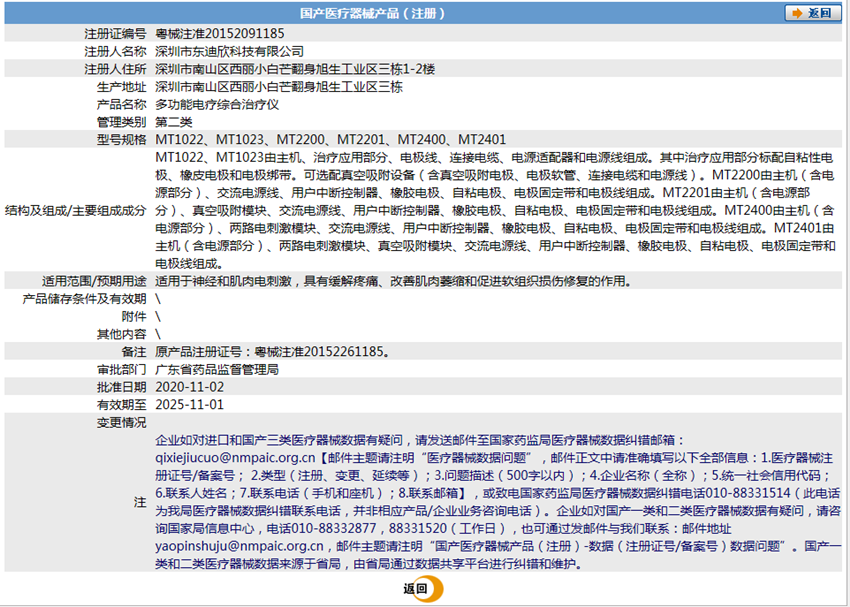Select registrant address ending in 三栋1-2楼

pos(295,69)
